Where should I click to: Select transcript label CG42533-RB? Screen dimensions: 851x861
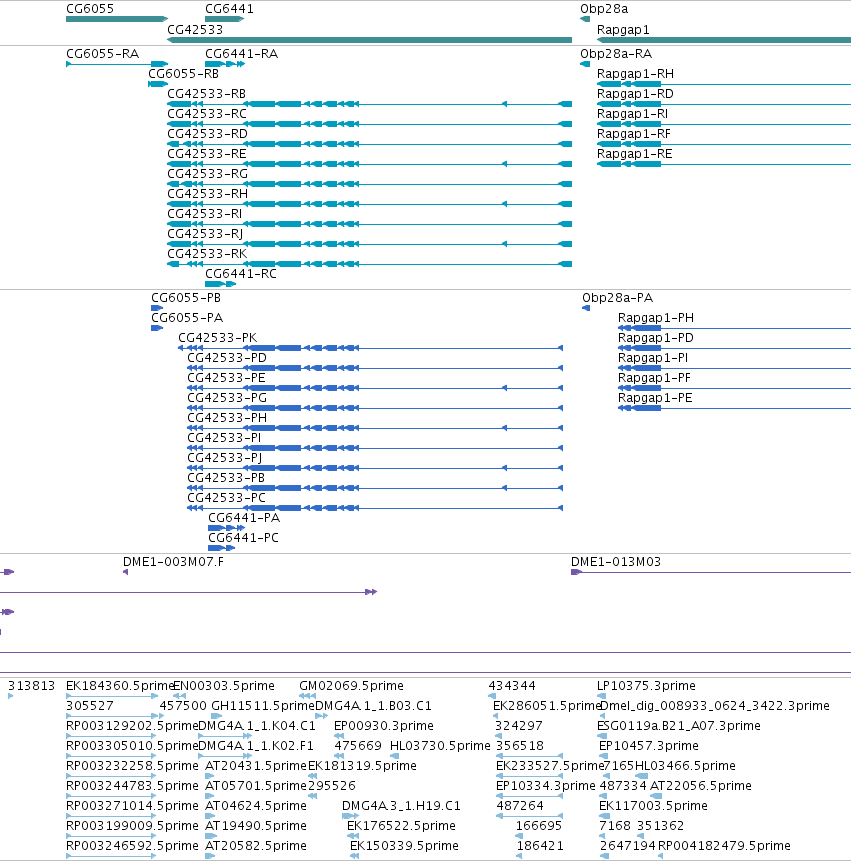pos(206,94)
